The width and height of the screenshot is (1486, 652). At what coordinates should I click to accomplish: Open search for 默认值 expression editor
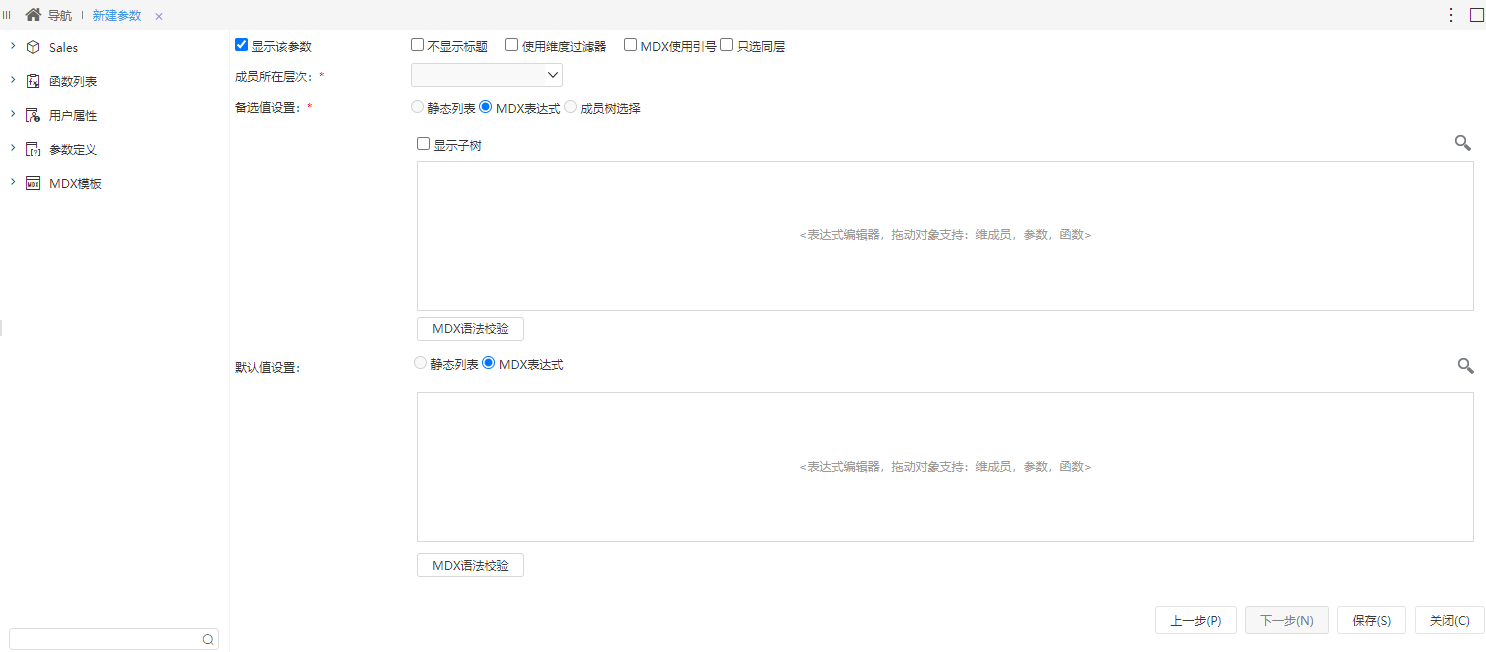pos(1465,366)
